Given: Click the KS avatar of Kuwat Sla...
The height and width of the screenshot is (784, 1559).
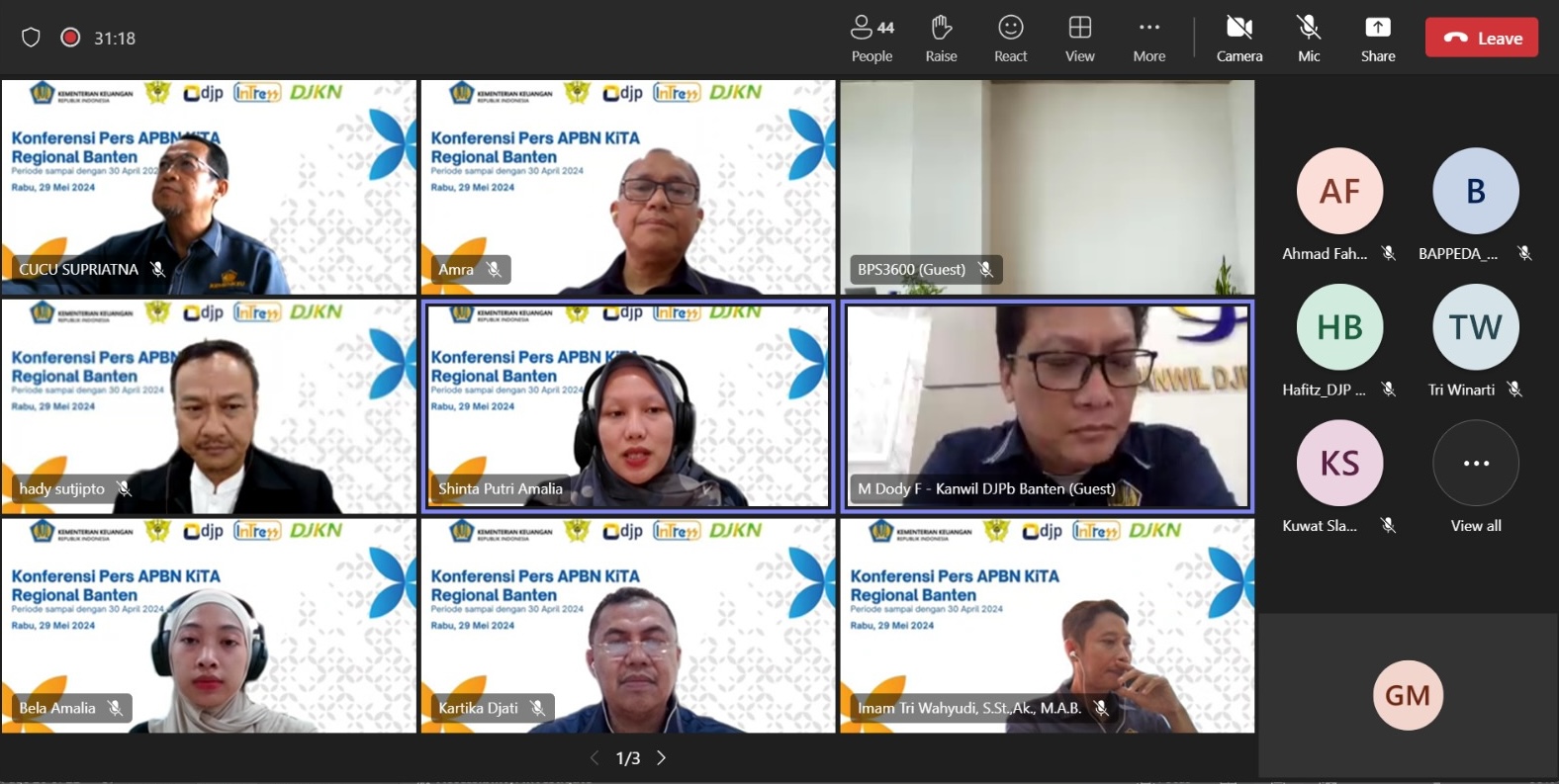Looking at the screenshot, I should coord(1339,463).
